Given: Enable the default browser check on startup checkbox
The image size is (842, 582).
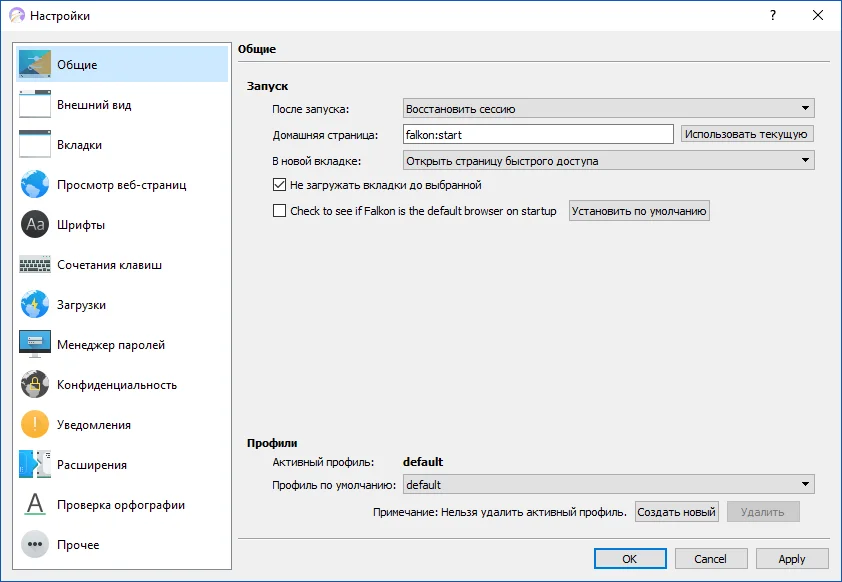Looking at the screenshot, I should [279, 210].
